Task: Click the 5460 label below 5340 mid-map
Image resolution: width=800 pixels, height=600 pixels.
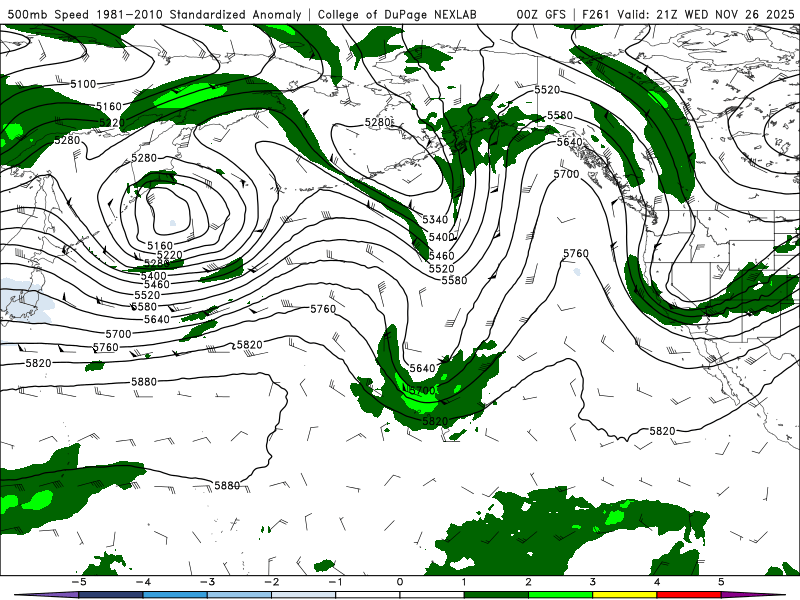Action: pos(441,256)
